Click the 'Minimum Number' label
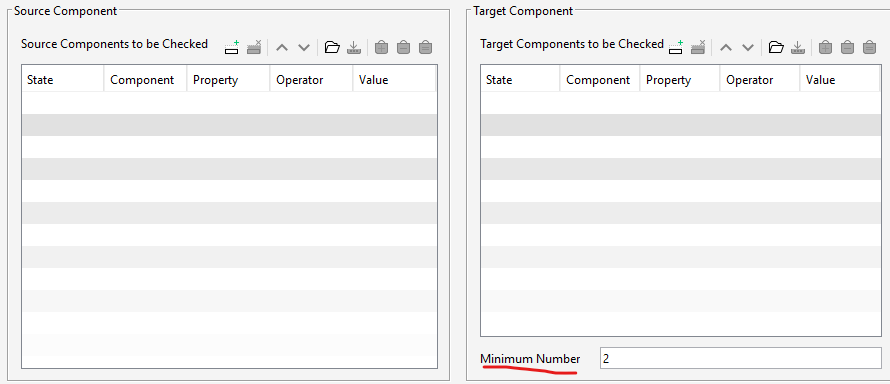Viewport: 890px width, 384px height. (x=530, y=358)
